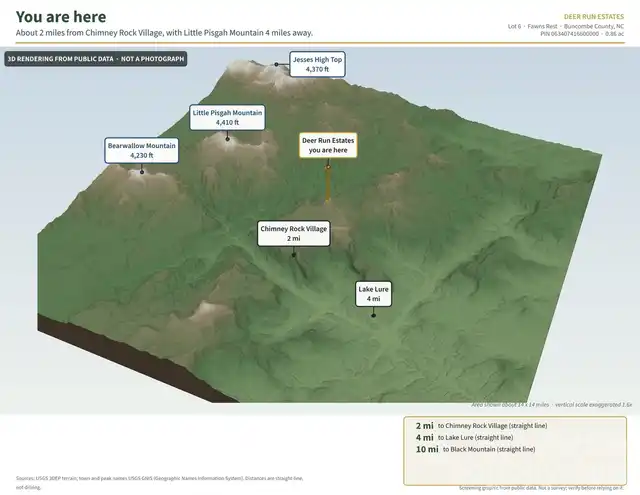The width and height of the screenshot is (640, 495).
Task: Select the Jesses High Top 4,370 ft label
Action: 317,64
